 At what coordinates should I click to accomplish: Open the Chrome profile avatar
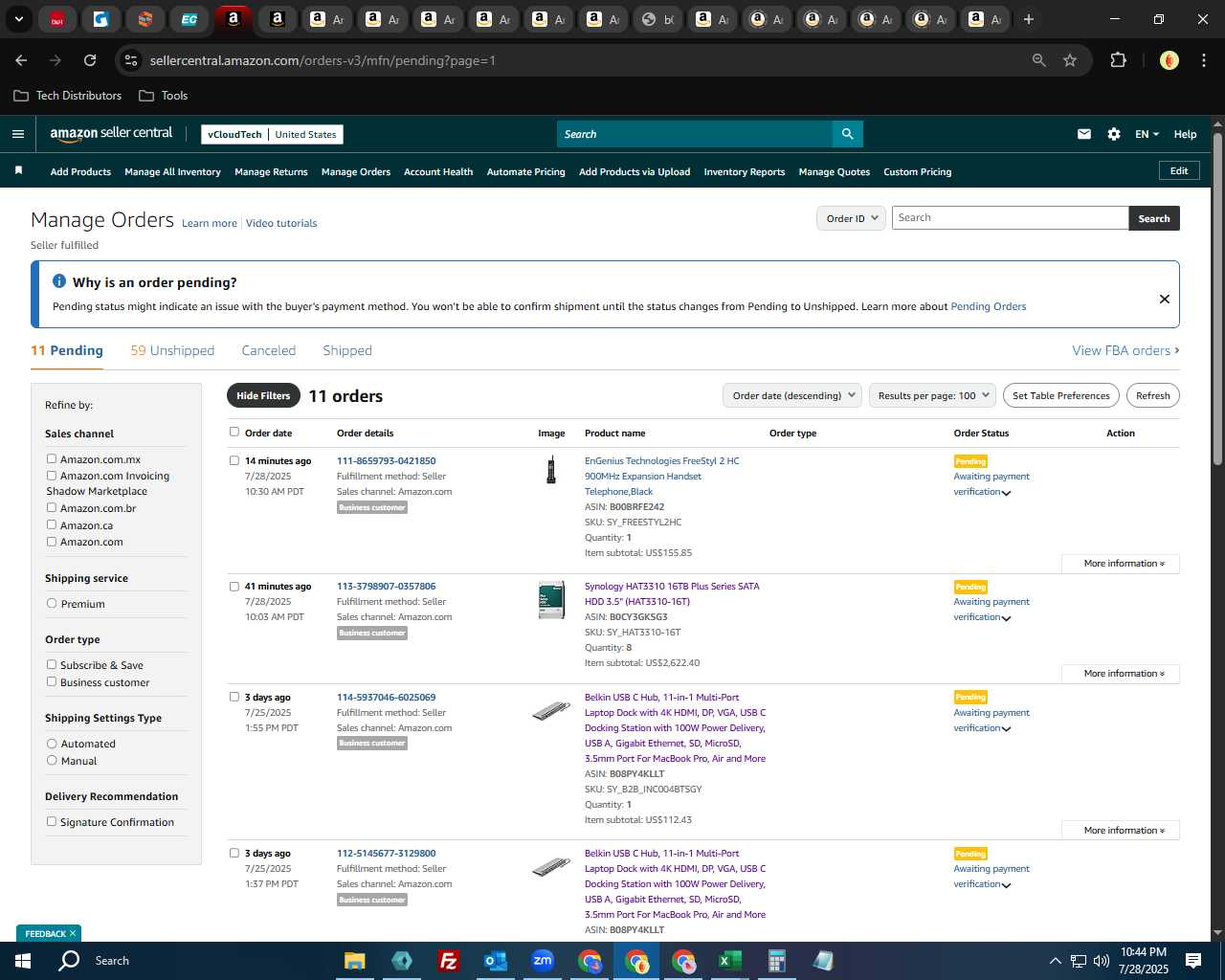click(x=1169, y=60)
